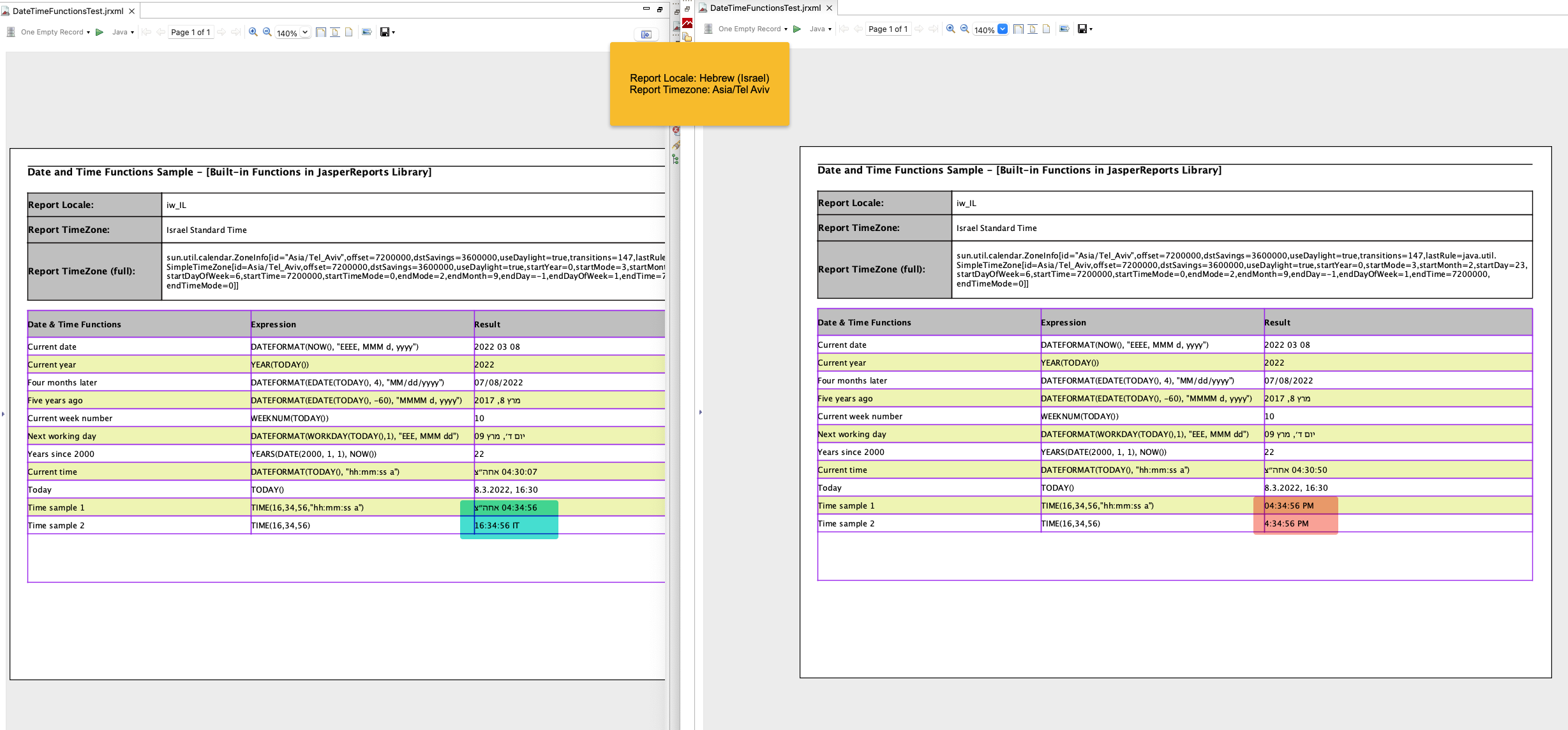This screenshot has height=730, width=1568.
Task: Click export image icon in left toolbar
Action: click(x=366, y=32)
